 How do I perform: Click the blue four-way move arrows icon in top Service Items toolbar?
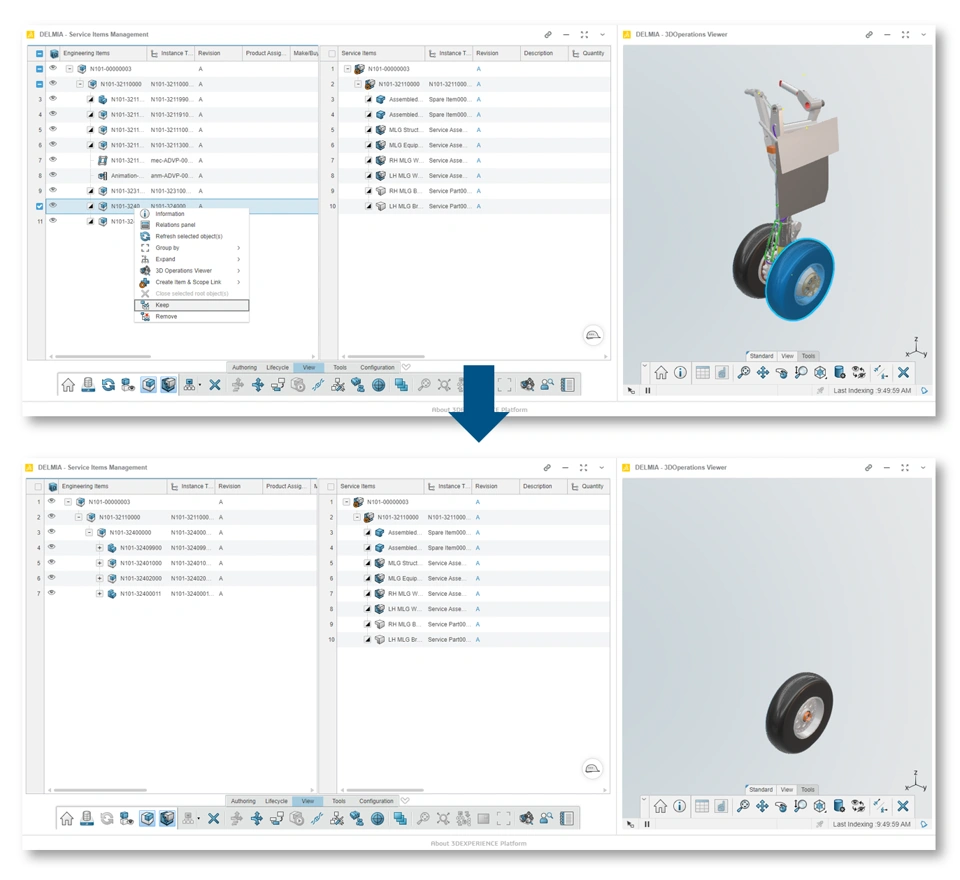pos(258,385)
